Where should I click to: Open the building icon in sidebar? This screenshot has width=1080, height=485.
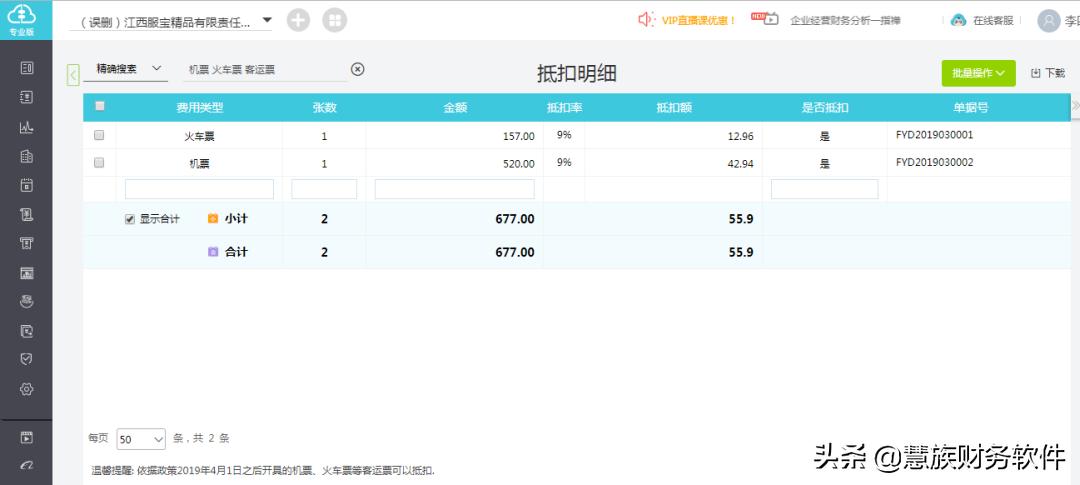pos(26,156)
